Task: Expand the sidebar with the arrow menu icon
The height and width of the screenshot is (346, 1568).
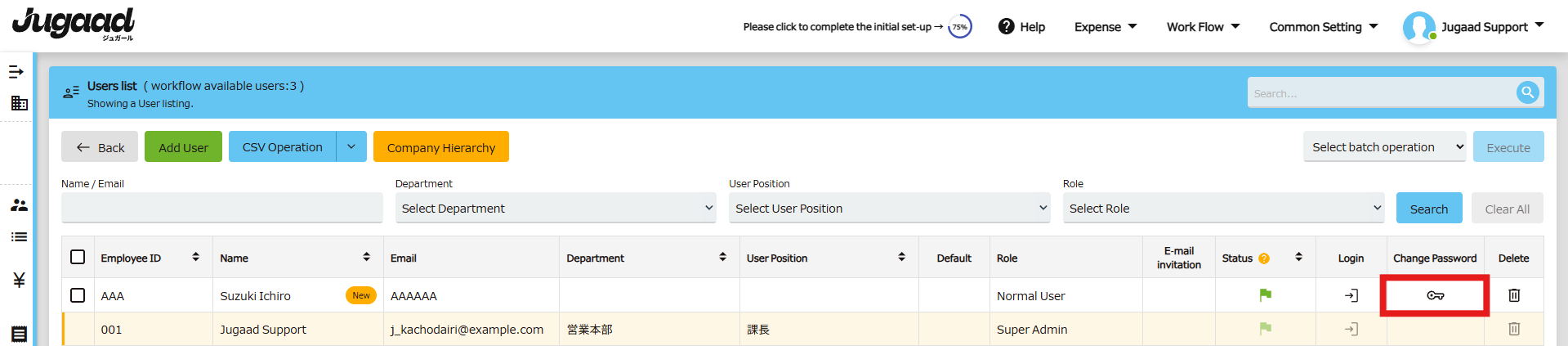Action: tap(16, 72)
